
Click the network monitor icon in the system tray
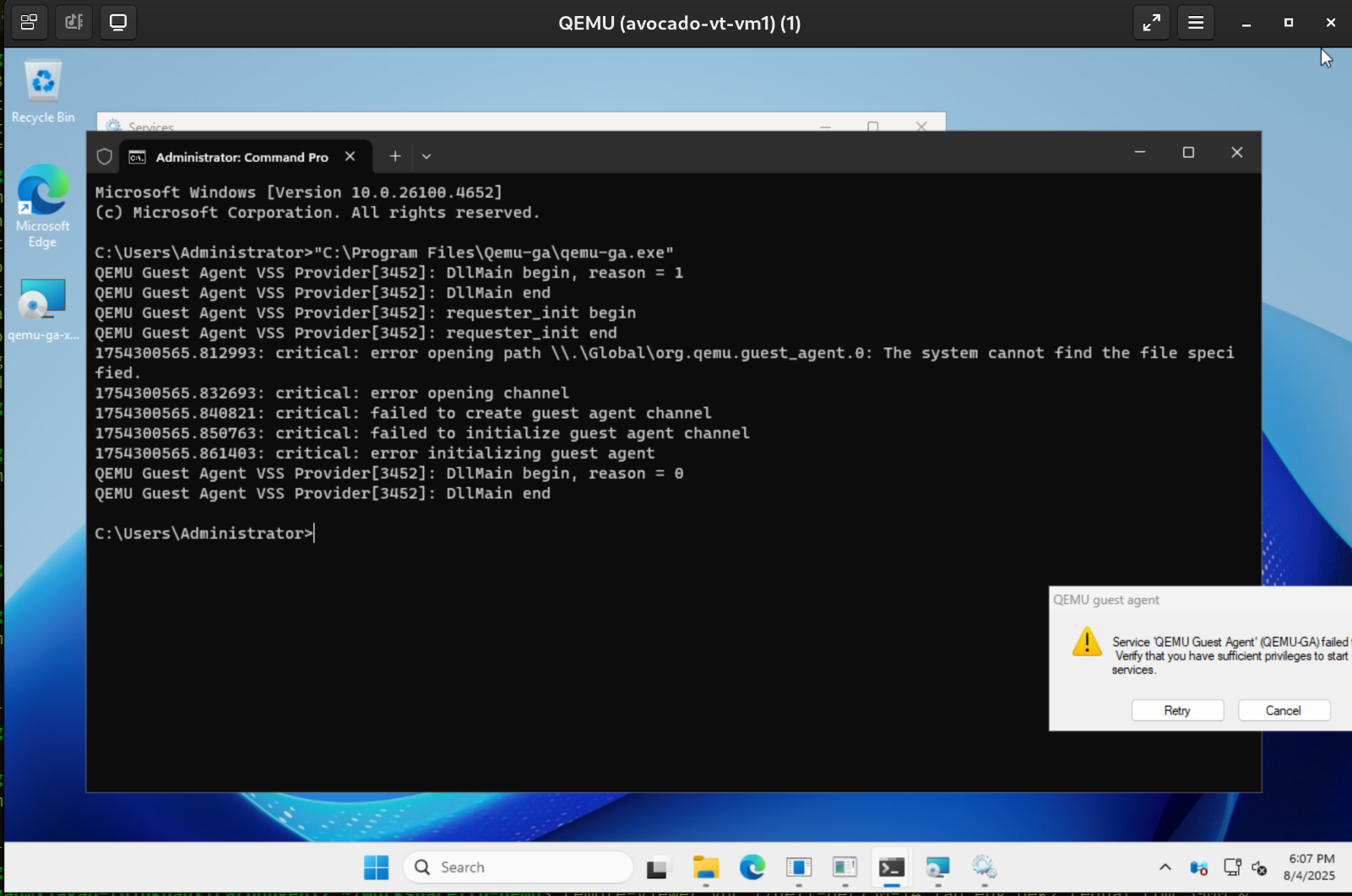[1232, 867]
